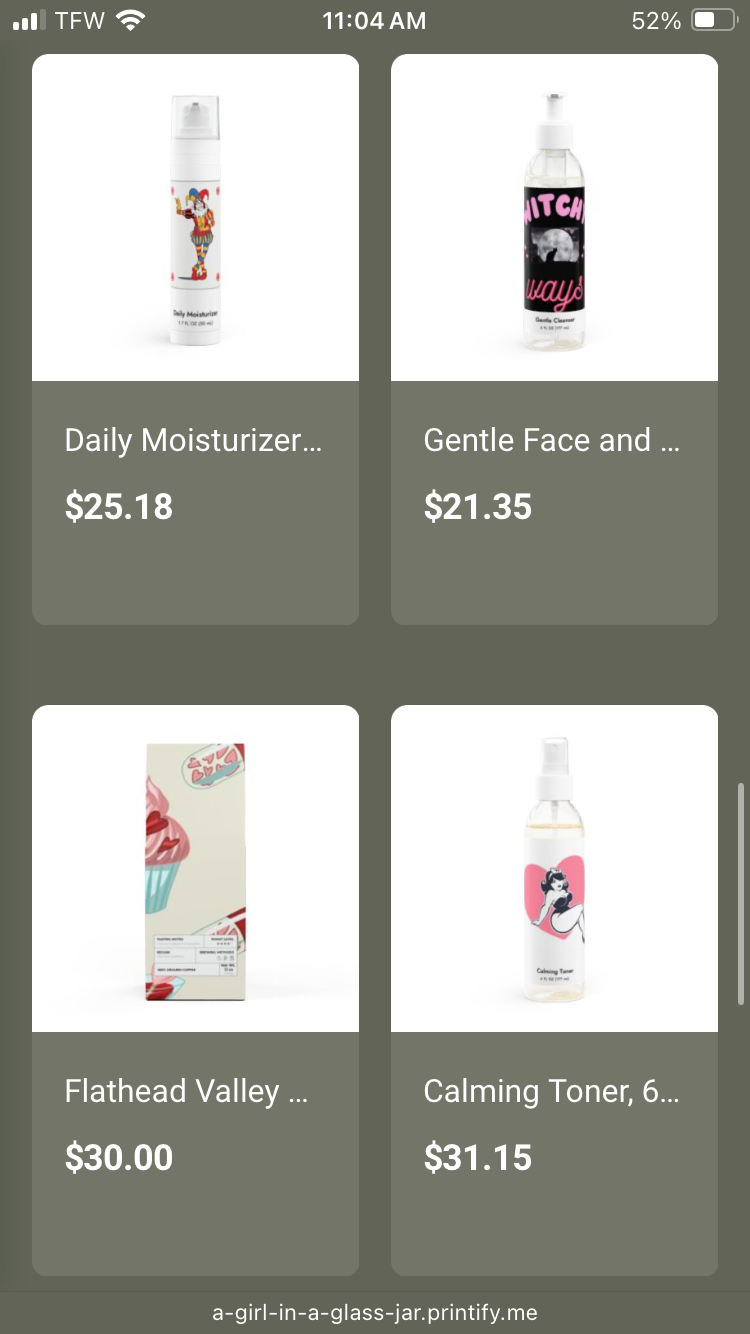Open the Calming Toner pin-up bottle image
The image size is (750, 1334).
(x=554, y=868)
